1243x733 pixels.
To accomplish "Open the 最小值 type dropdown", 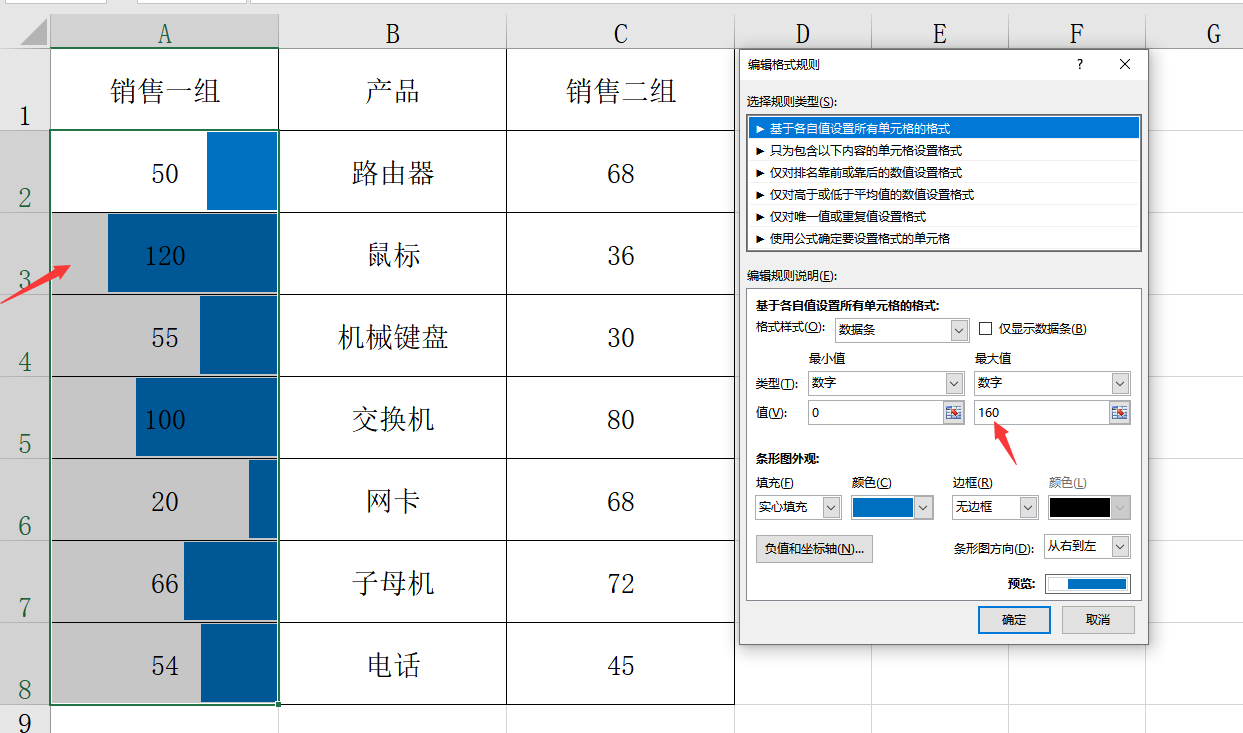I will [x=954, y=383].
